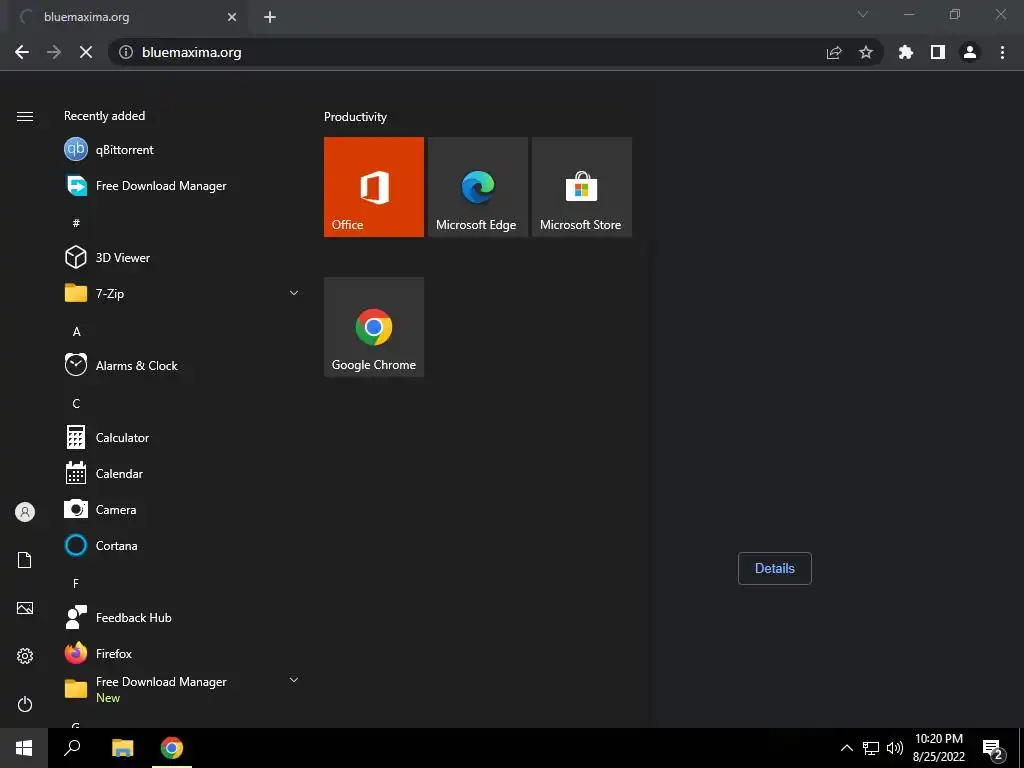
Task: Open File Explorer from the taskbar
Action: click(122, 748)
